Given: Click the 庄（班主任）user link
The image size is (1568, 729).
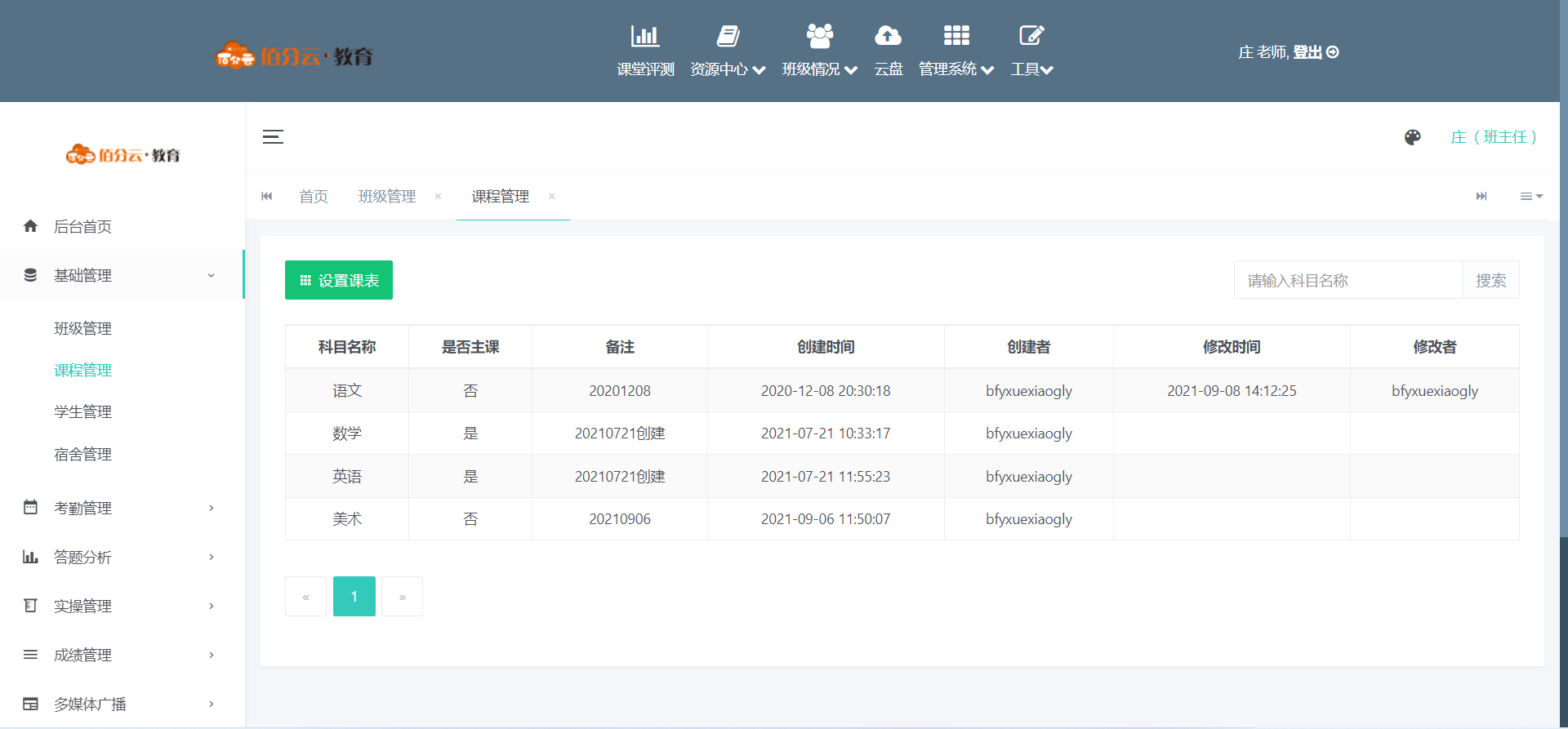Looking at the screenshot, I should [x=1494, y=137].
